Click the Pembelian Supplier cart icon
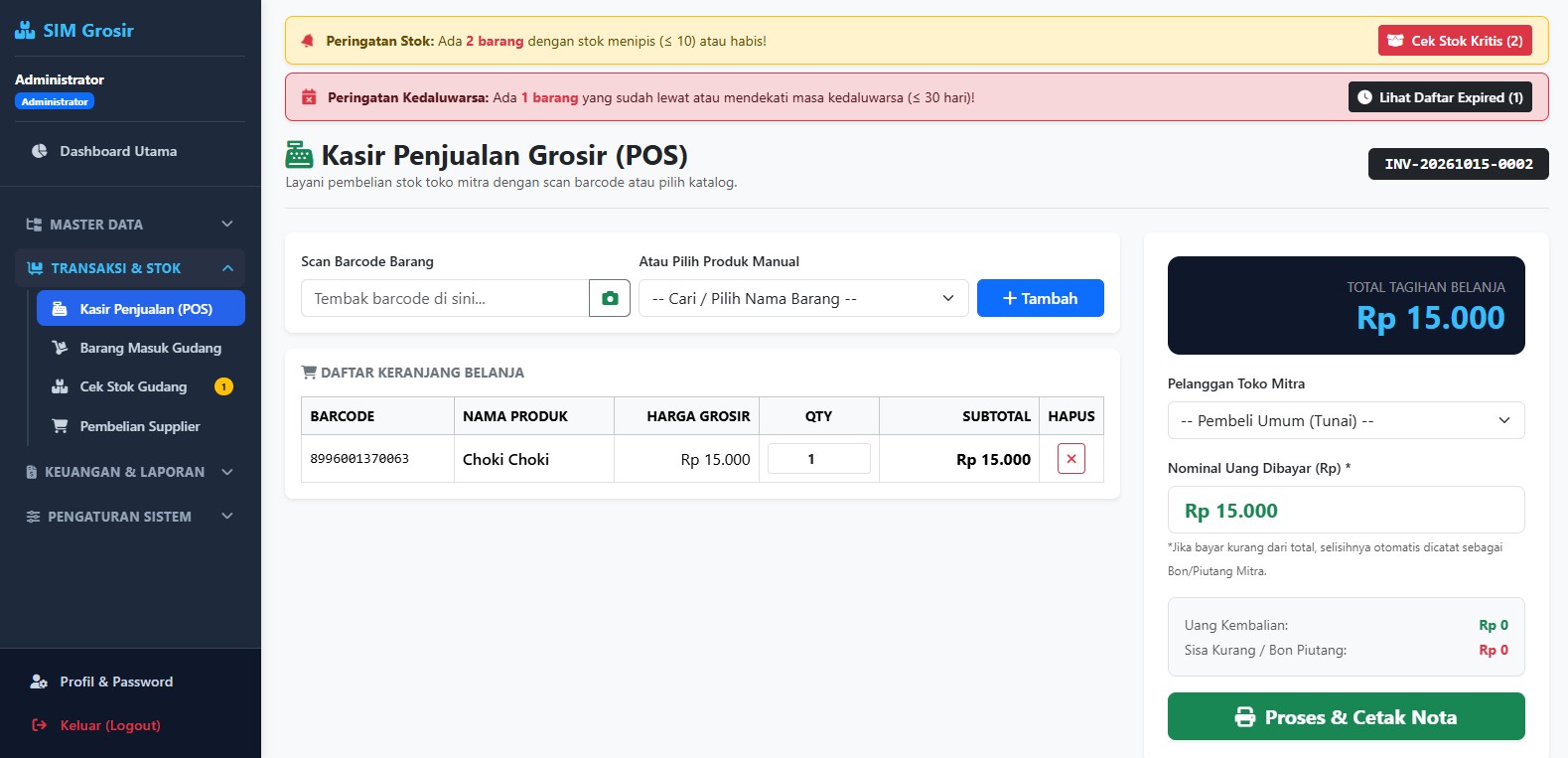This screenshot has width=1568, height=758. click(x=60, y=426)
